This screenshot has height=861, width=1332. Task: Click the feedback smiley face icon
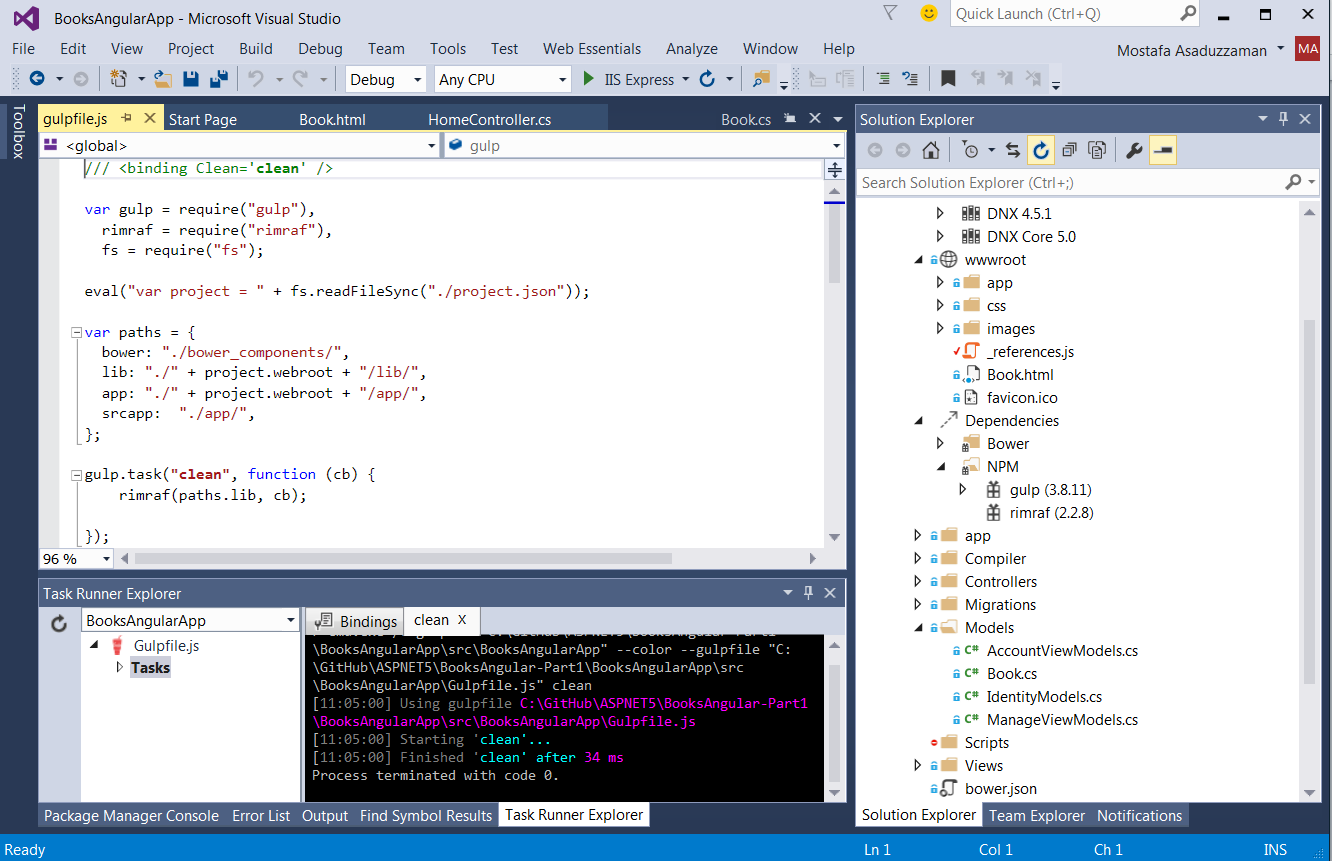(929, 14)
